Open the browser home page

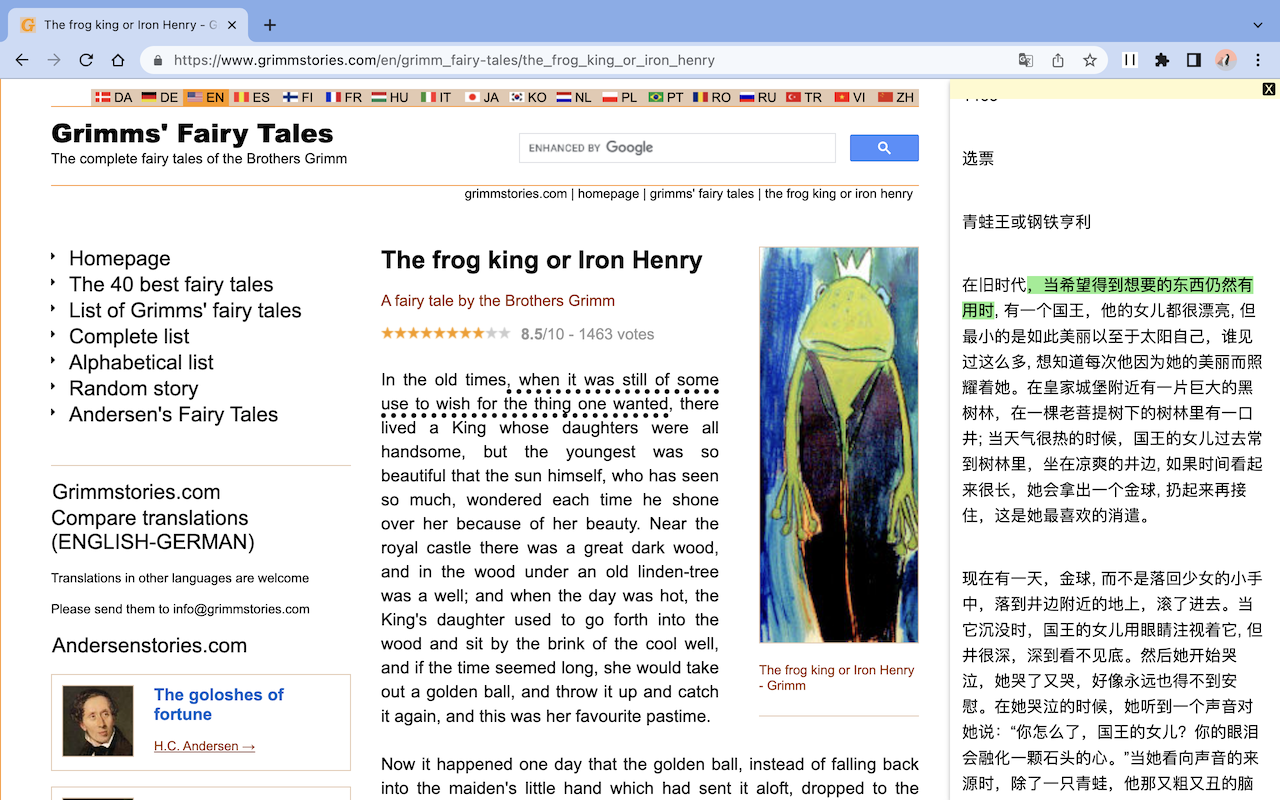pos(118,60)
